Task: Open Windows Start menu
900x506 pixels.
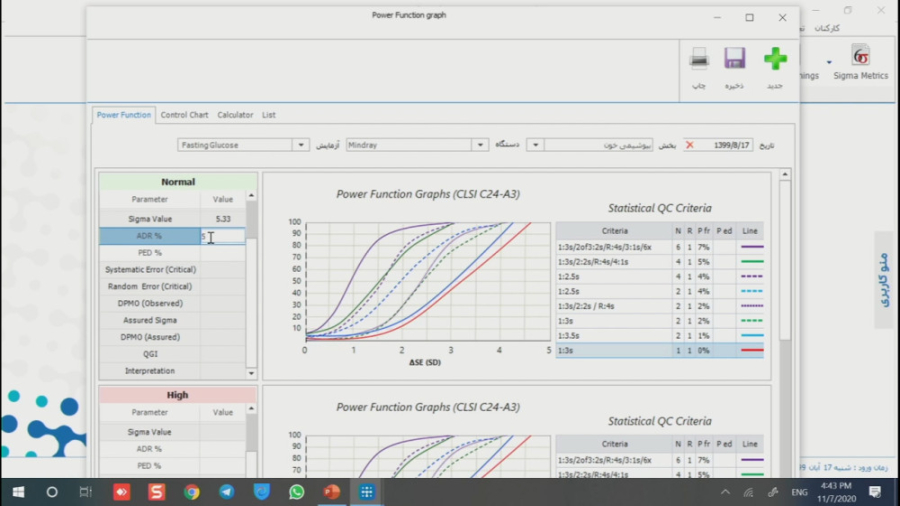Action: (x=18, y=492)
